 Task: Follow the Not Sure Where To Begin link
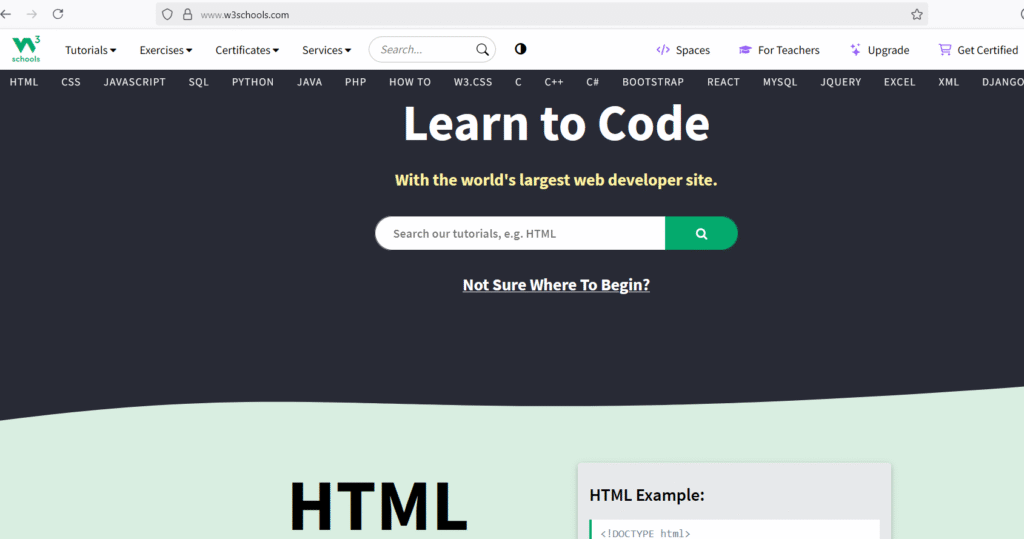556,285
